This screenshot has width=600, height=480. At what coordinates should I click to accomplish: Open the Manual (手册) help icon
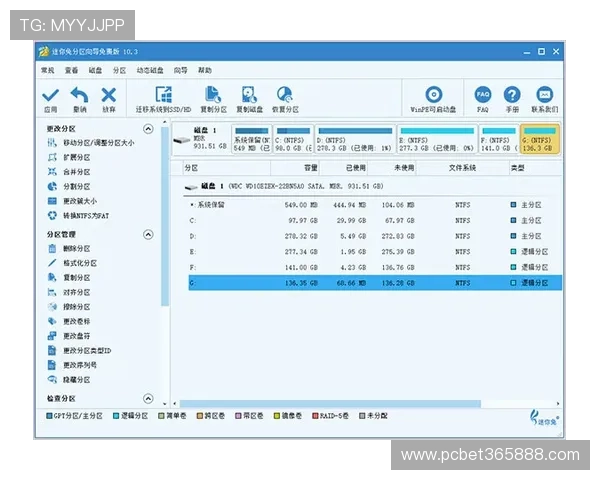click(512, 95)
